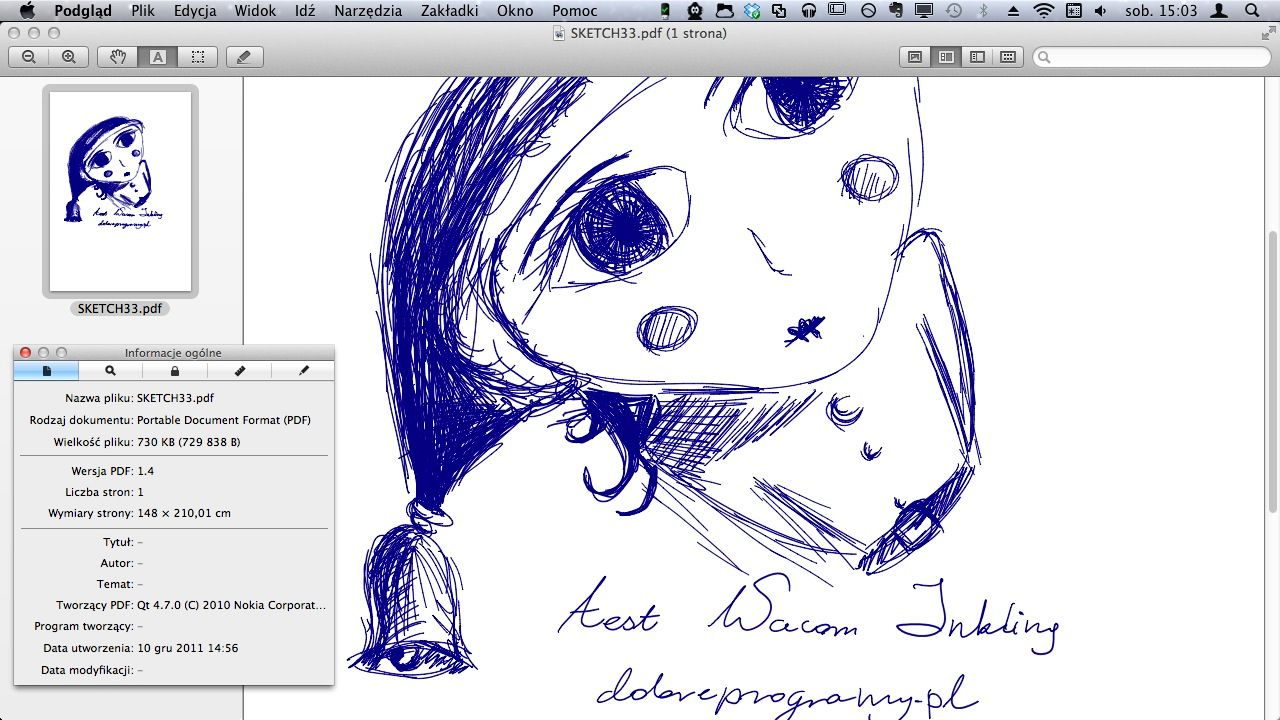Open the Widok menu
The height and width of the screenshot is (720, 1280).
[256, 11]
